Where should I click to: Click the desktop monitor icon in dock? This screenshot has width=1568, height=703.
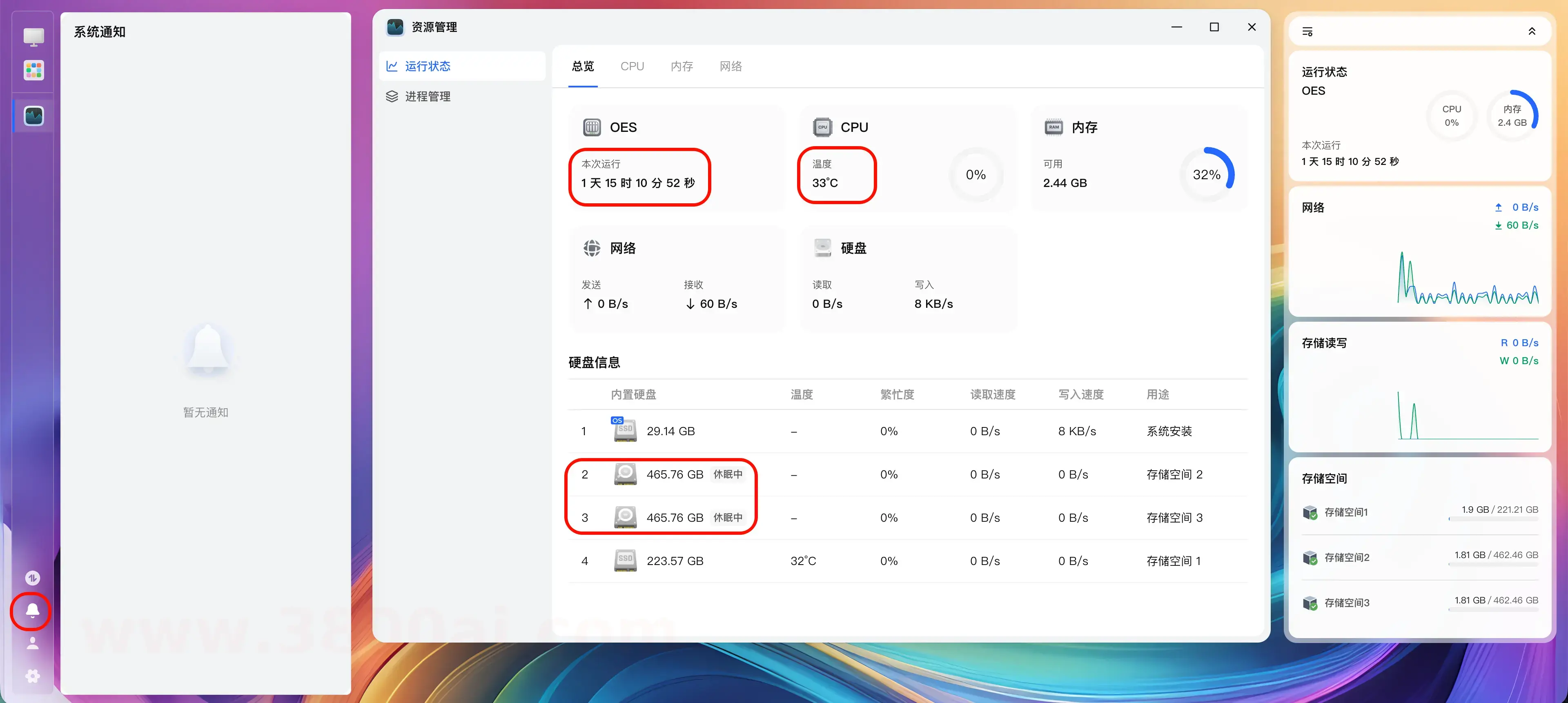33,36
